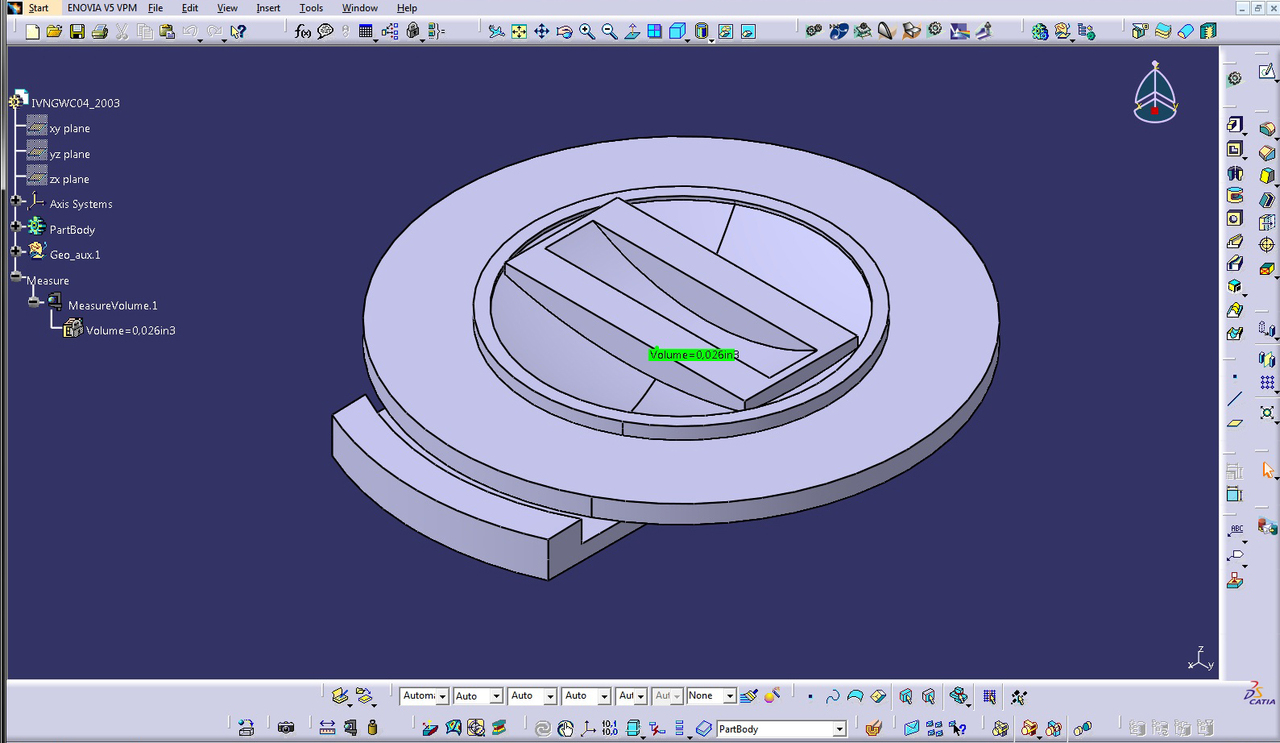Click the Print icon
Screen dimensions: 1280x743
[99, 32]
